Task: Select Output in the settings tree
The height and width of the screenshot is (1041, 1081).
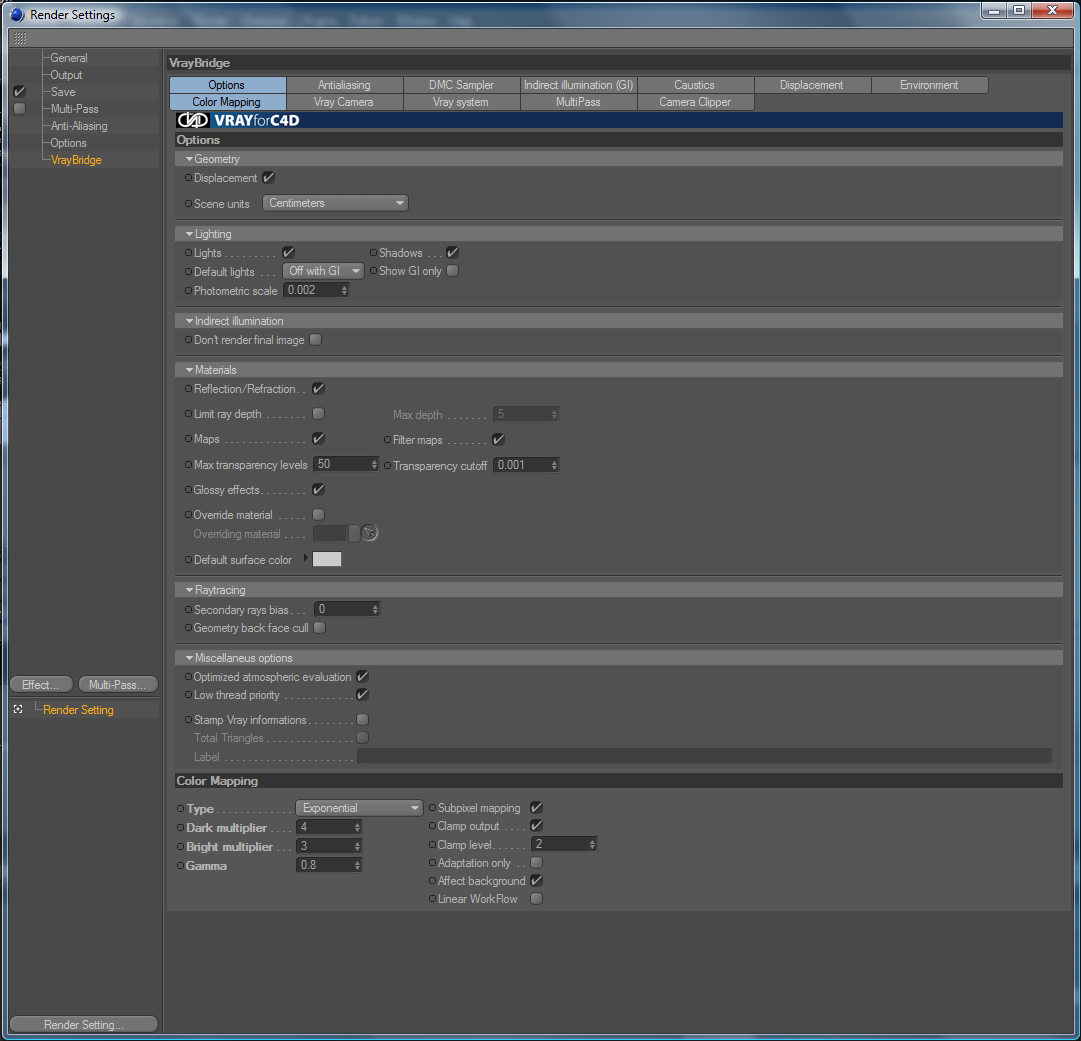Action: pos(66,75)
